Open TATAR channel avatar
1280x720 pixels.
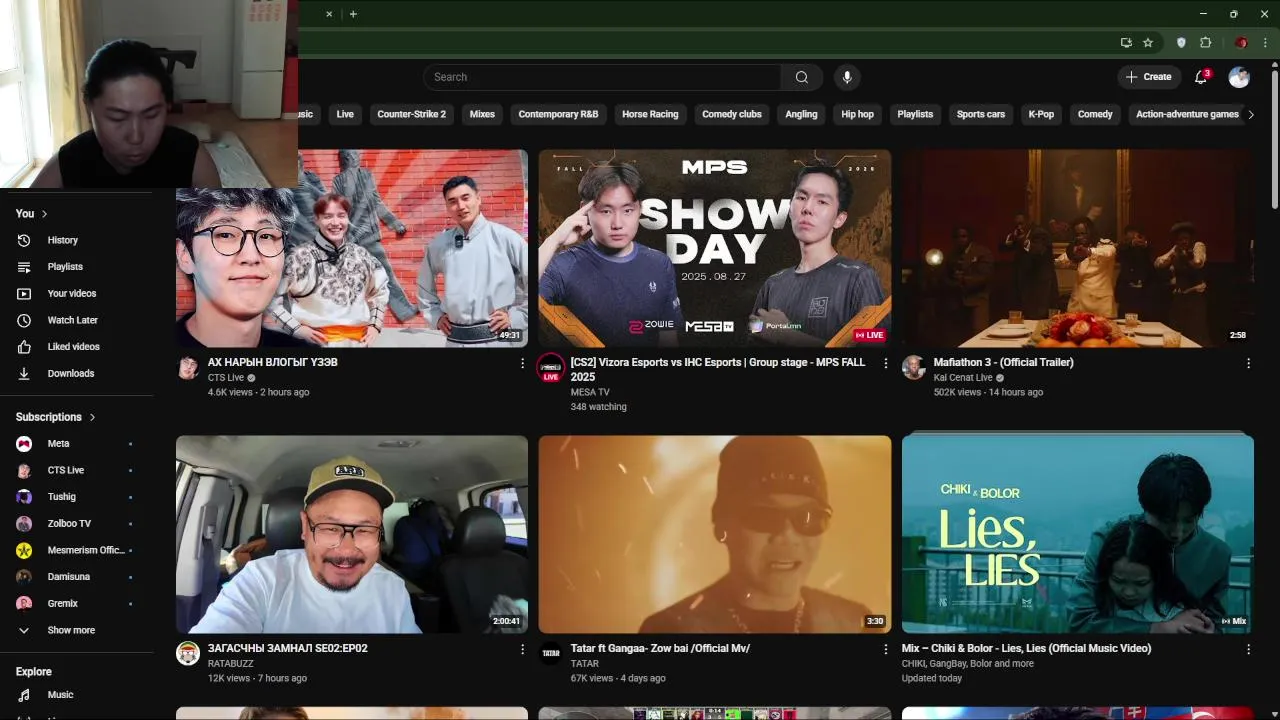click(x=551, y=653)
